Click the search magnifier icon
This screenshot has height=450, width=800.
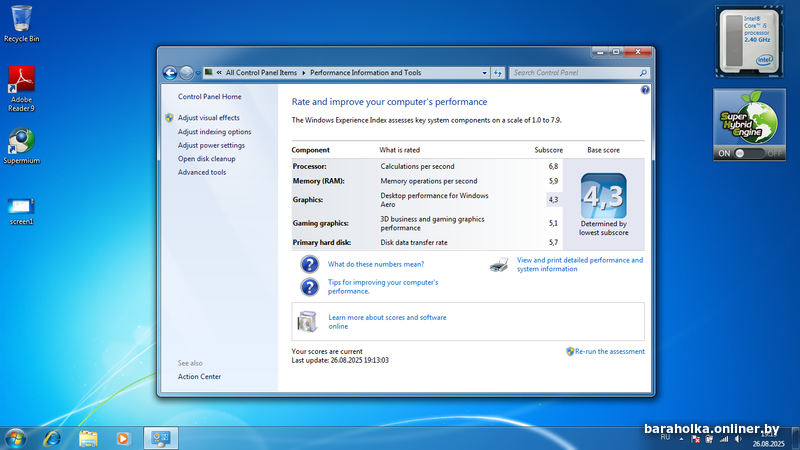point(643,73)
